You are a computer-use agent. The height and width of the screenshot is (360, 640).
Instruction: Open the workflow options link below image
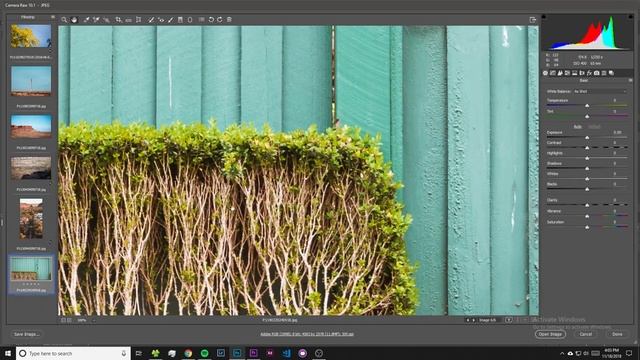tap(307, 334)
